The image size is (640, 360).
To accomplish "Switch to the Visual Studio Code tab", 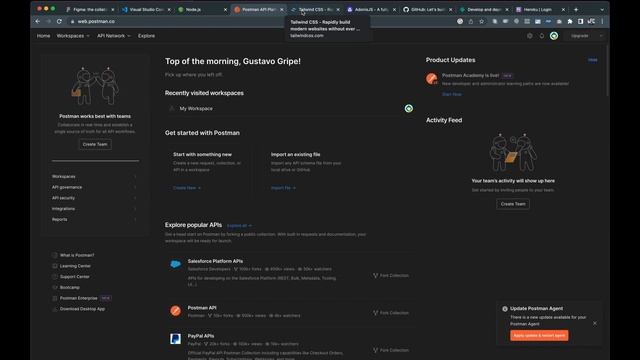I will (145, 9).
